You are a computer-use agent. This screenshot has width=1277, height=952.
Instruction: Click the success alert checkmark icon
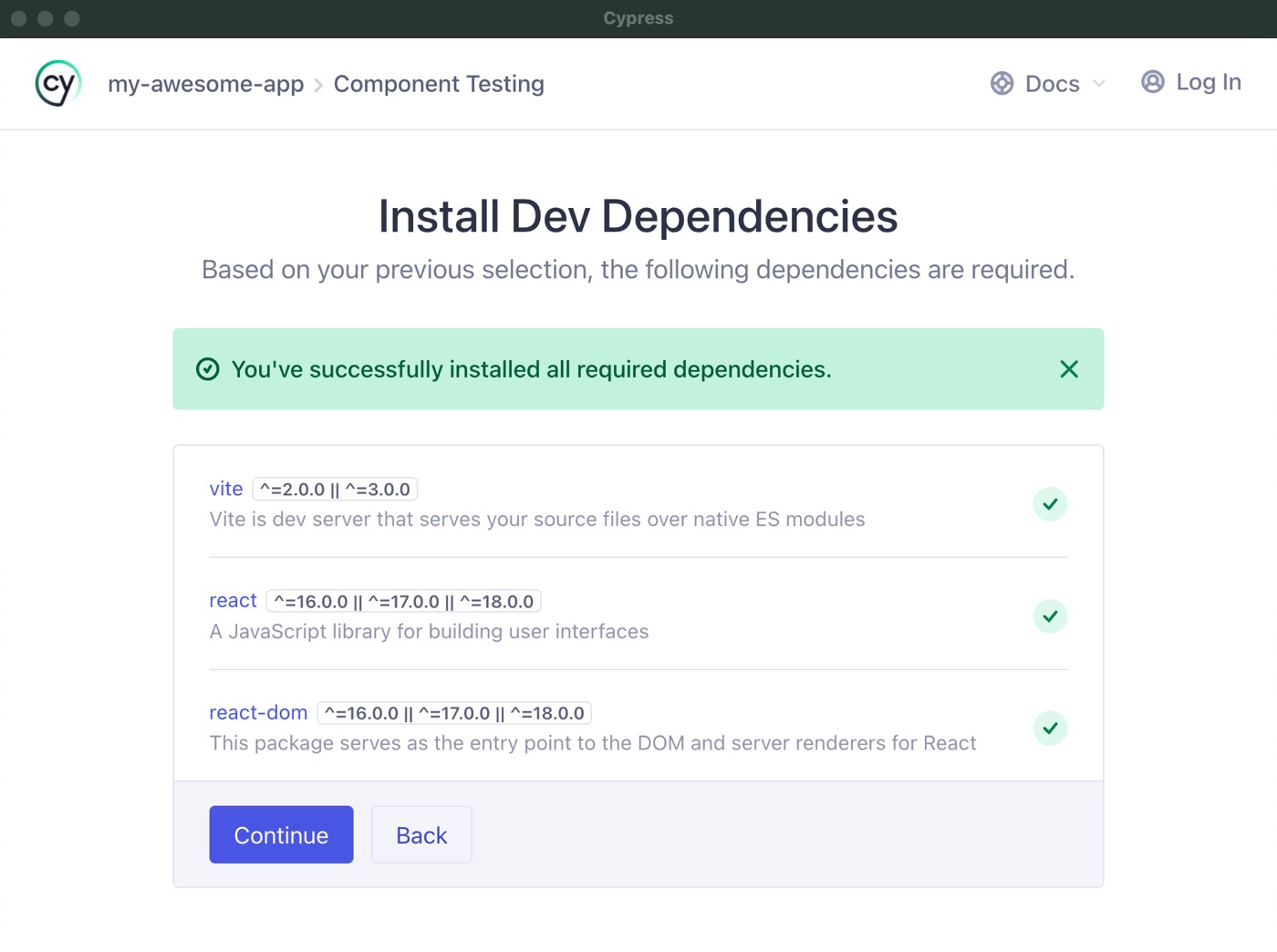pos(208,369)
